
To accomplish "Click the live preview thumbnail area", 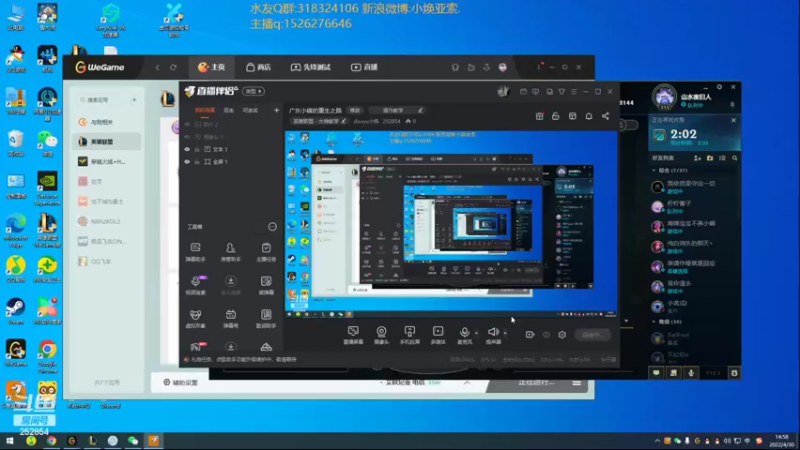I will coord(451,224).
